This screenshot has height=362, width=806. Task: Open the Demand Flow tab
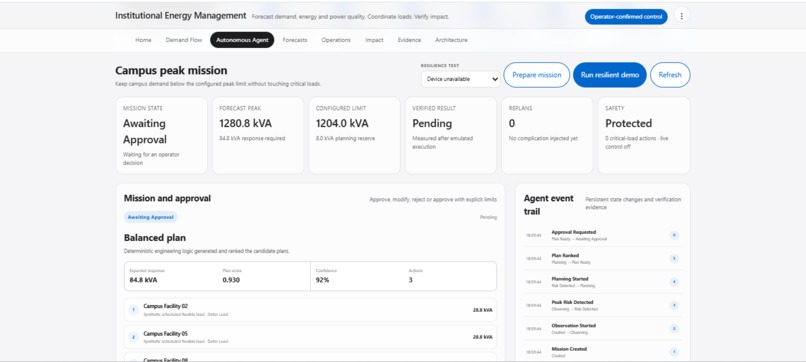coord(184,40)
